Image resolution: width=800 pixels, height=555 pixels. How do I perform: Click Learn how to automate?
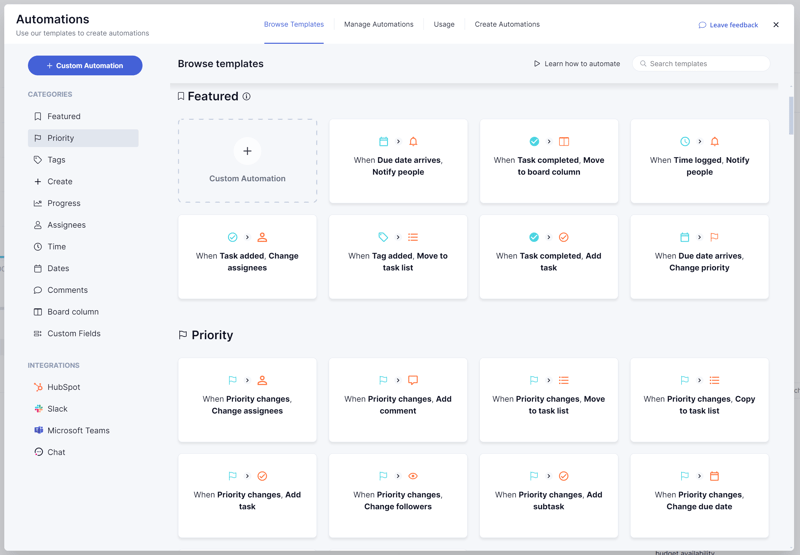point(577,64)
